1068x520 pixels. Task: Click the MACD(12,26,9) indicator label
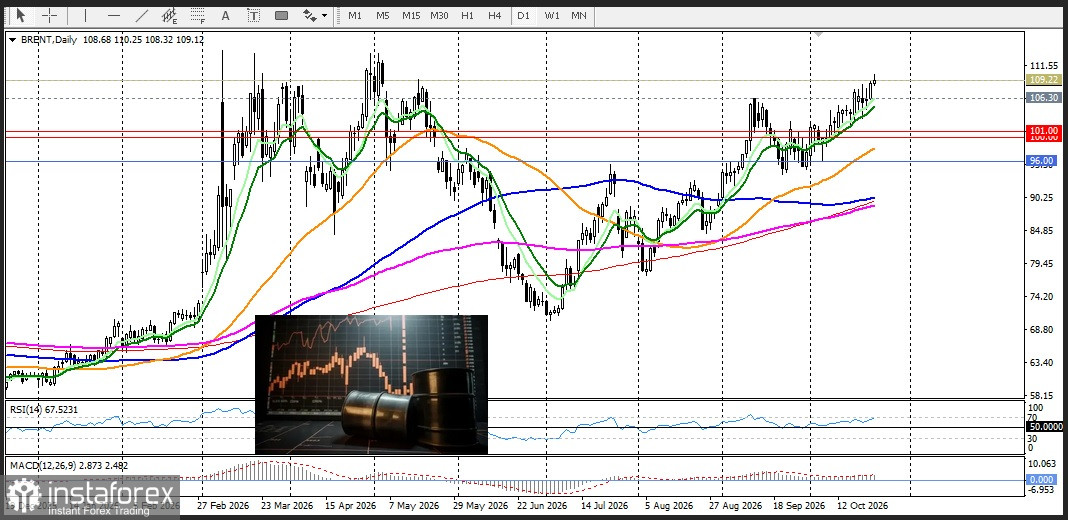tap(68, 465)
